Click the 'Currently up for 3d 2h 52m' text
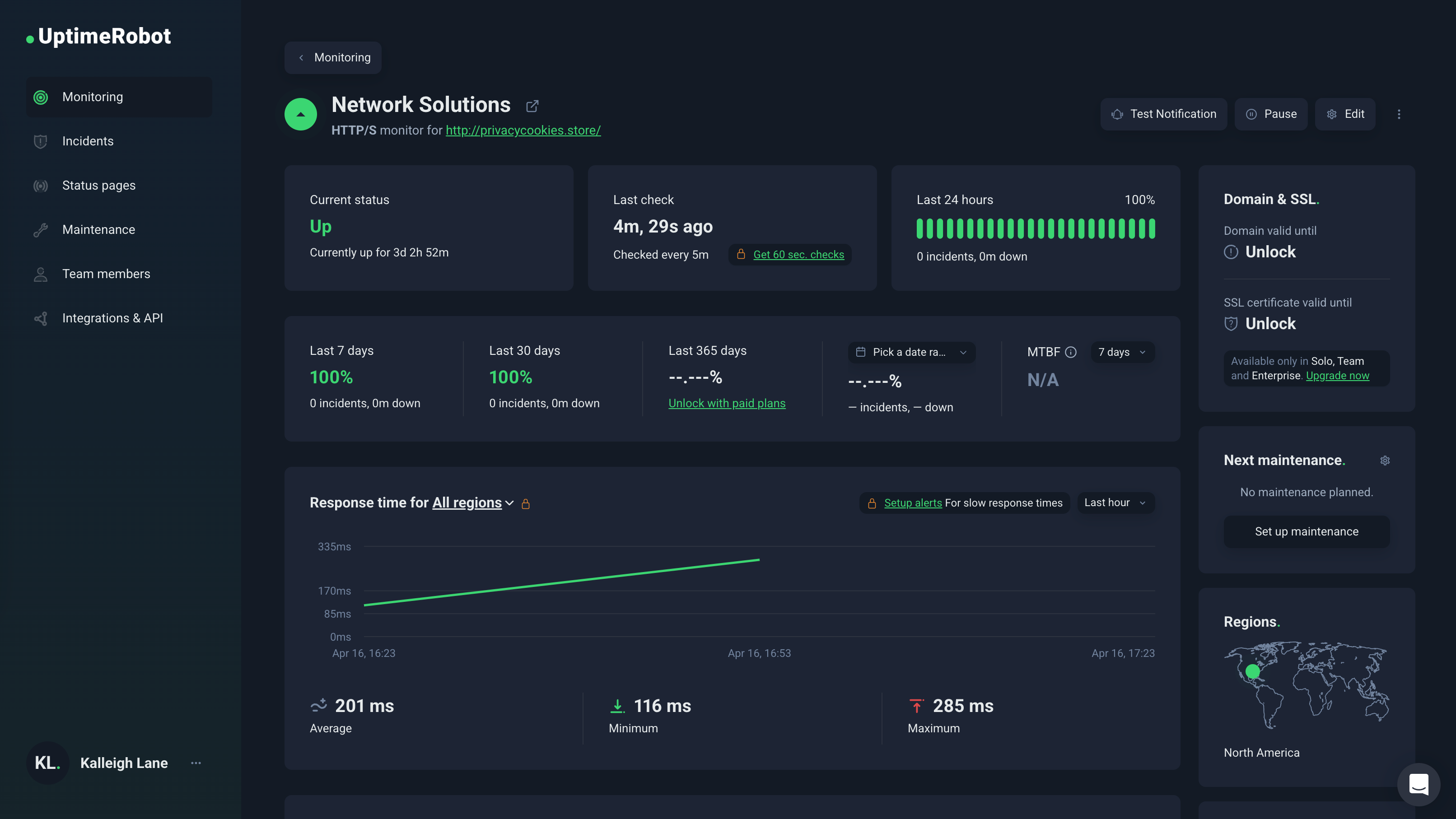The image size is (1456, 819). (379, 253)
